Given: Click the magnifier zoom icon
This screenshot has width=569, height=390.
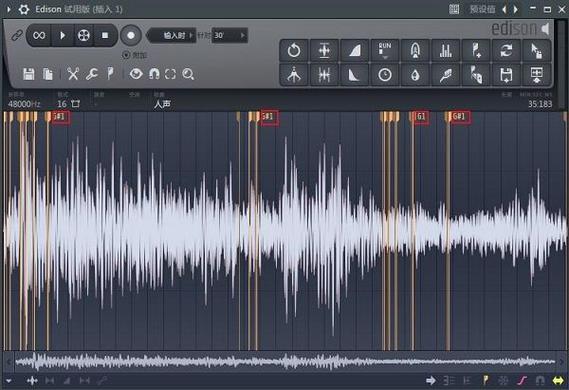Looking at the screenshot, I should [188, 74].
